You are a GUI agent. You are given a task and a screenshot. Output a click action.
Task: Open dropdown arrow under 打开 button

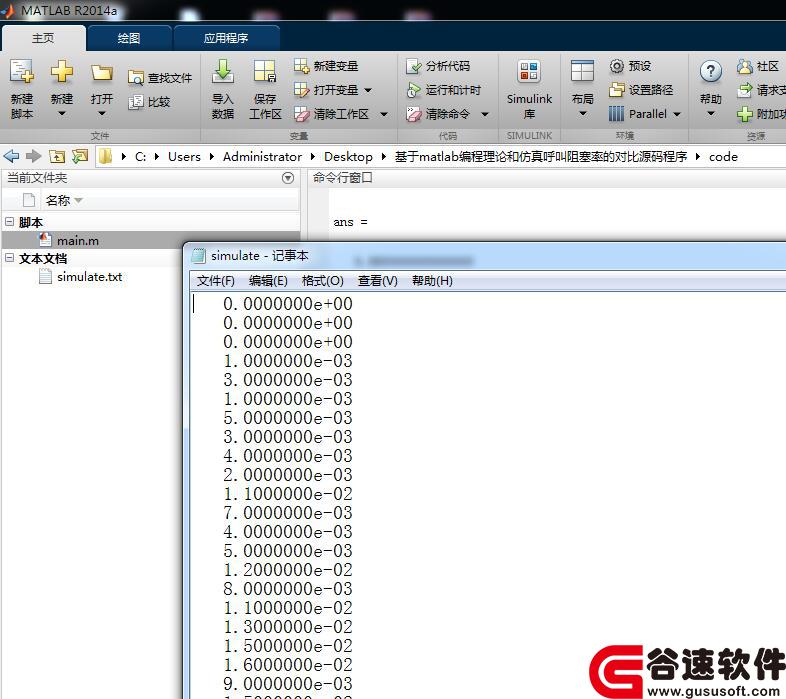102,114
